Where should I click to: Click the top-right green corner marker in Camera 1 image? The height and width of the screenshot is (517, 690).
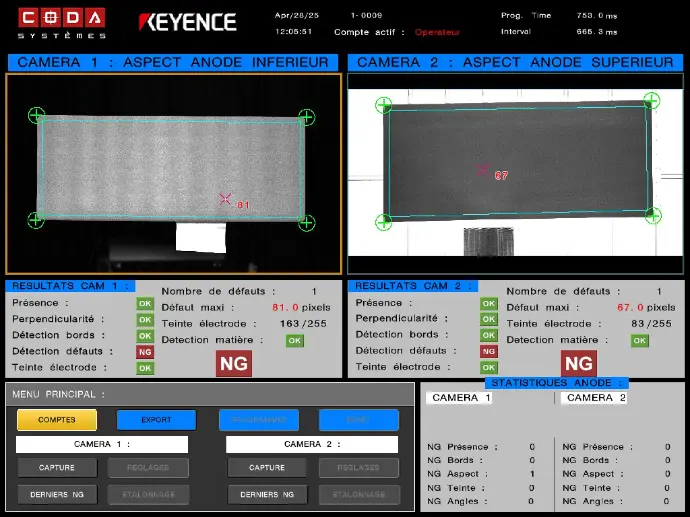[x=306, y=117]
